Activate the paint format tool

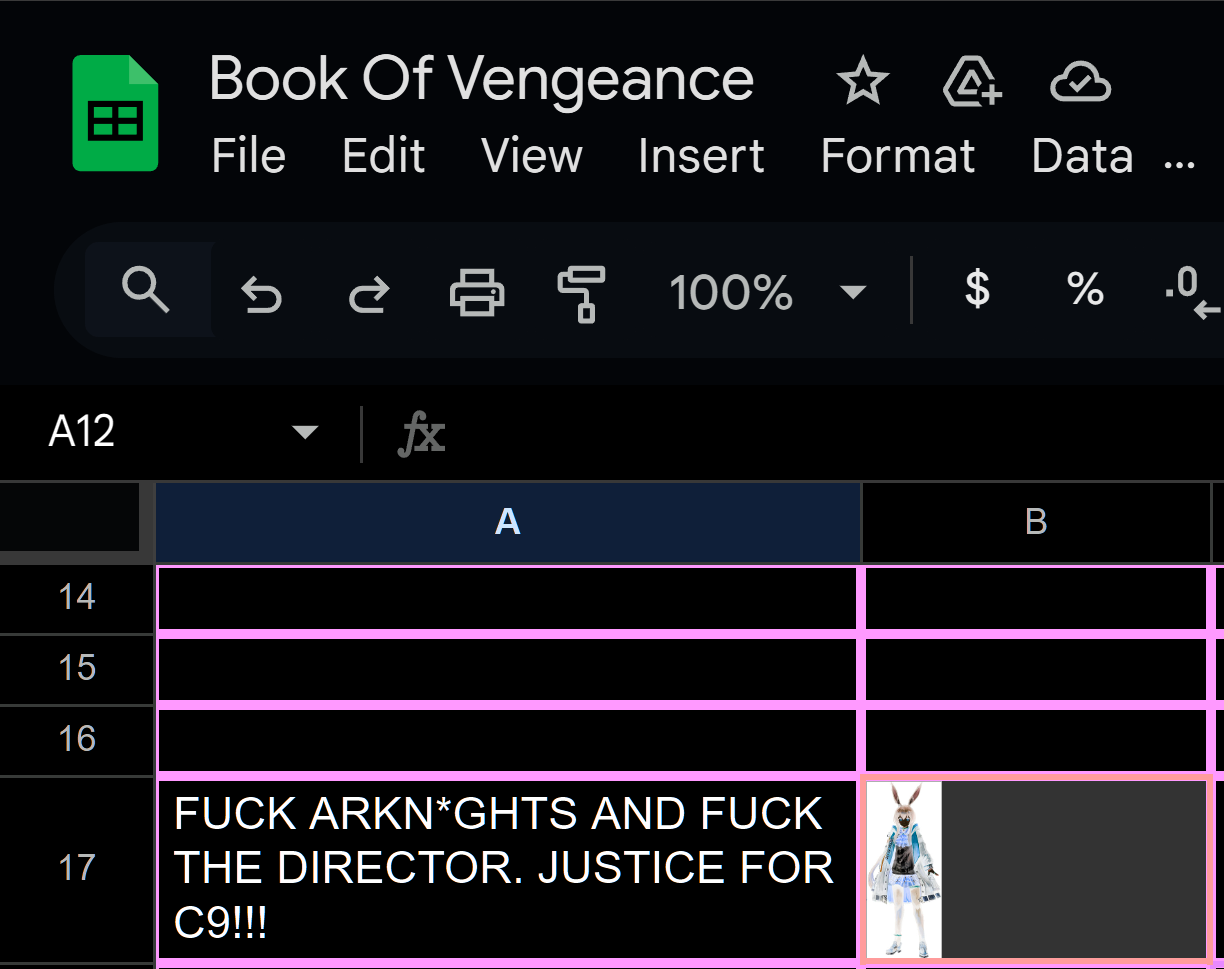582,294
